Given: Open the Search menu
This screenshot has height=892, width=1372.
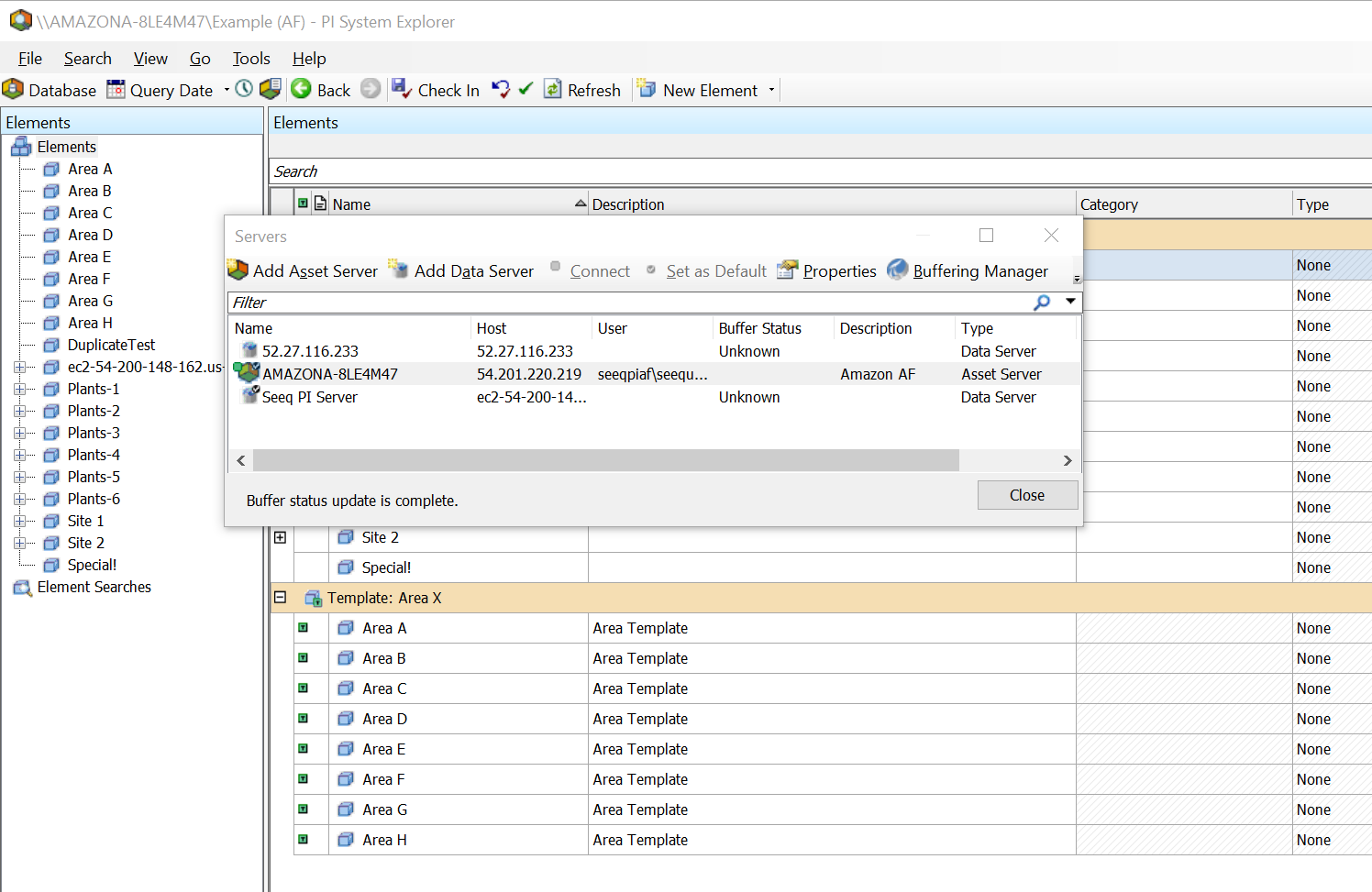Looking at the screenshot, I should tap(87, 58).
